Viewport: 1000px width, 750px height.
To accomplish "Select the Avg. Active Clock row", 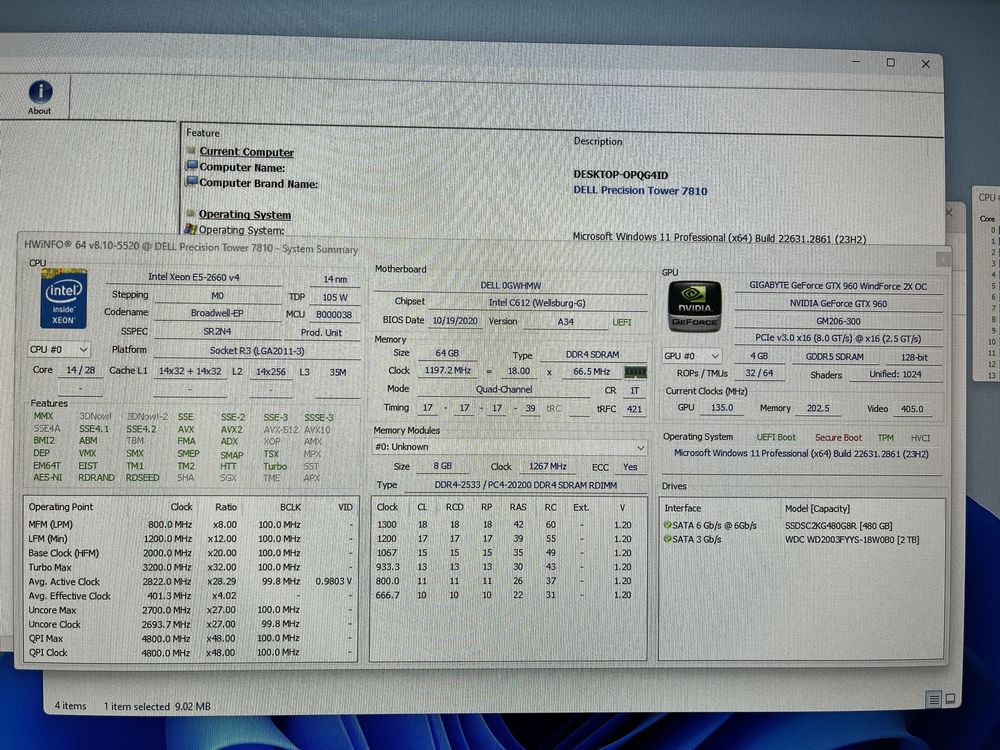I will coord(191,582).
